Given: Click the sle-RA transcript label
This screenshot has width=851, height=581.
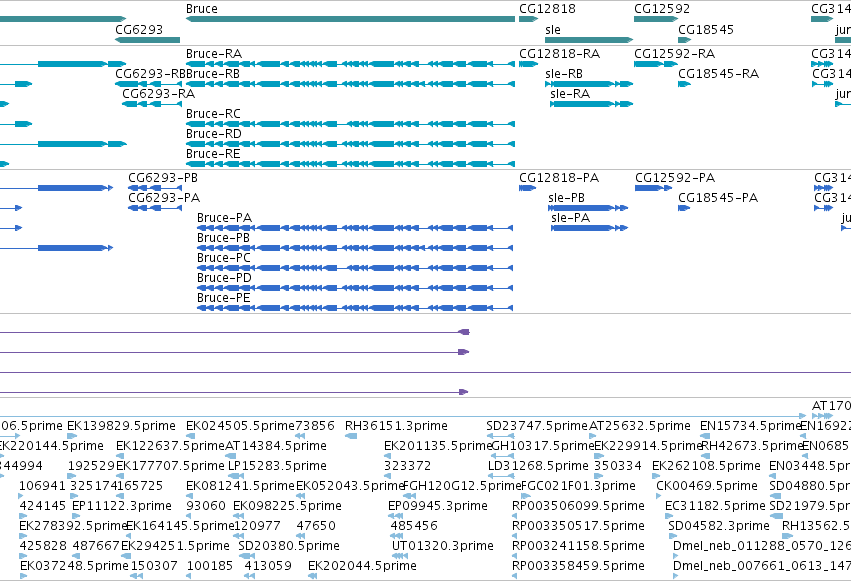Looking at the screenshot, I should 570,94.
